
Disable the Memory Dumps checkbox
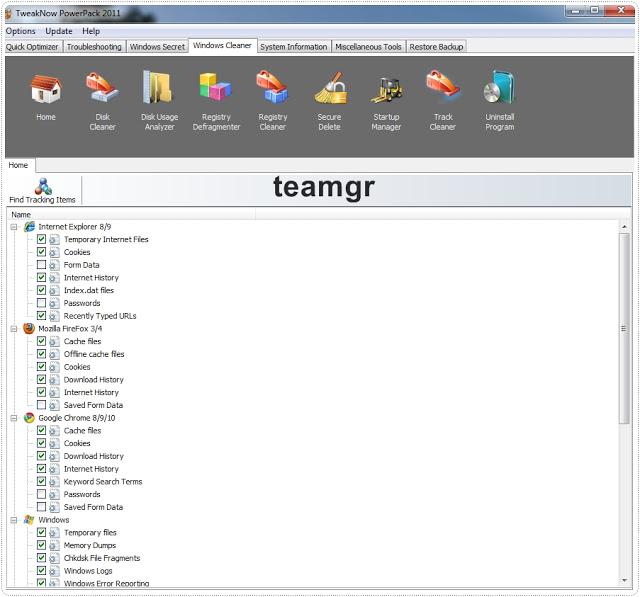click(41, 545)
